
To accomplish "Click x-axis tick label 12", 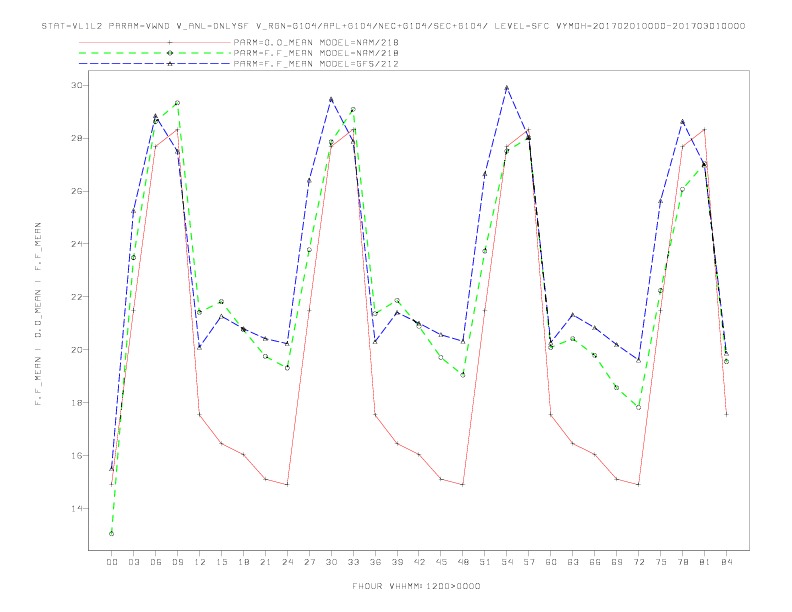I will coord(200,562).
